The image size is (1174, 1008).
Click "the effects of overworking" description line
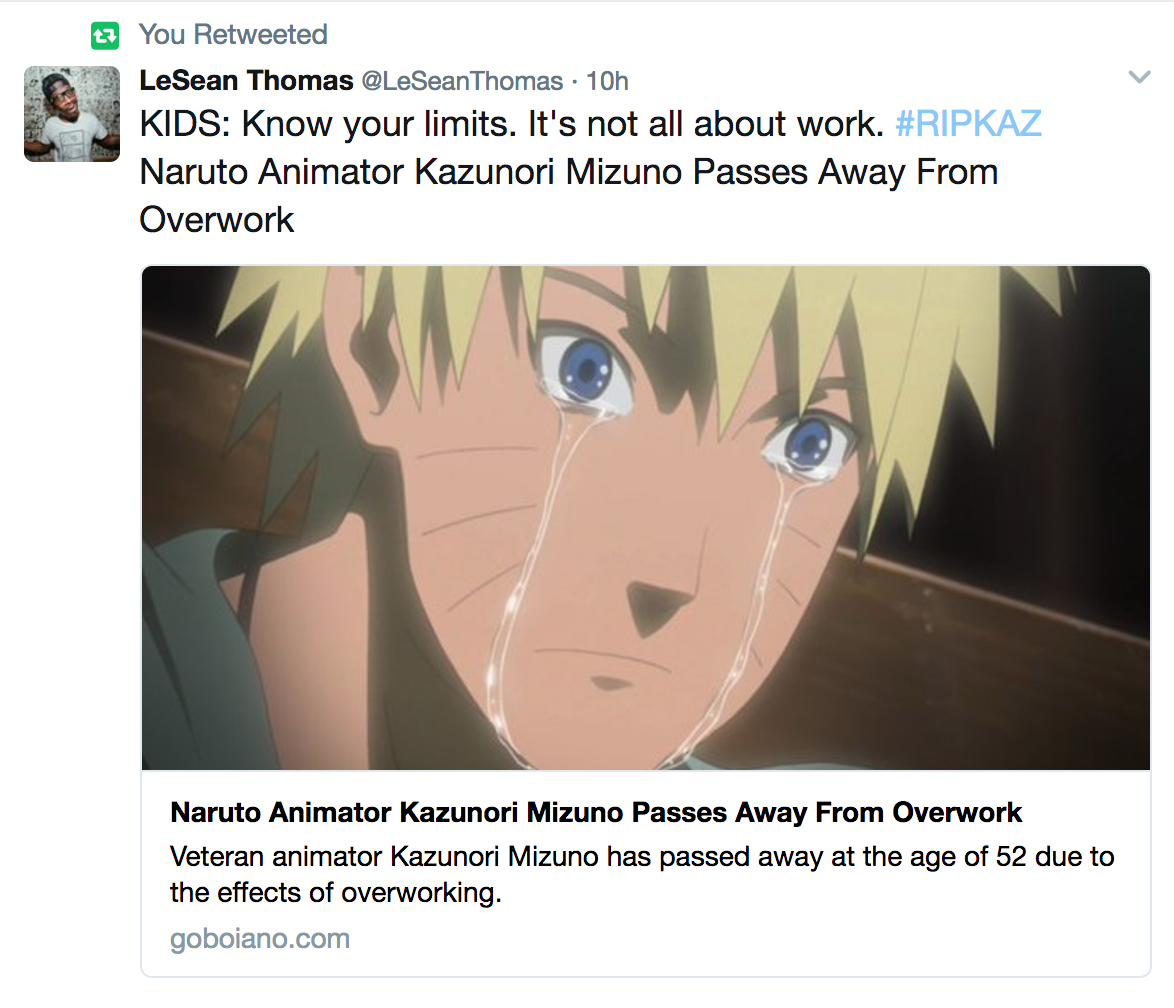tap(335, 892)
